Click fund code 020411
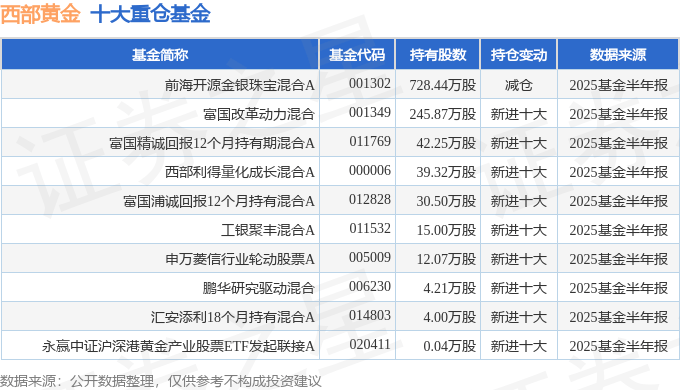 [370, 344]
